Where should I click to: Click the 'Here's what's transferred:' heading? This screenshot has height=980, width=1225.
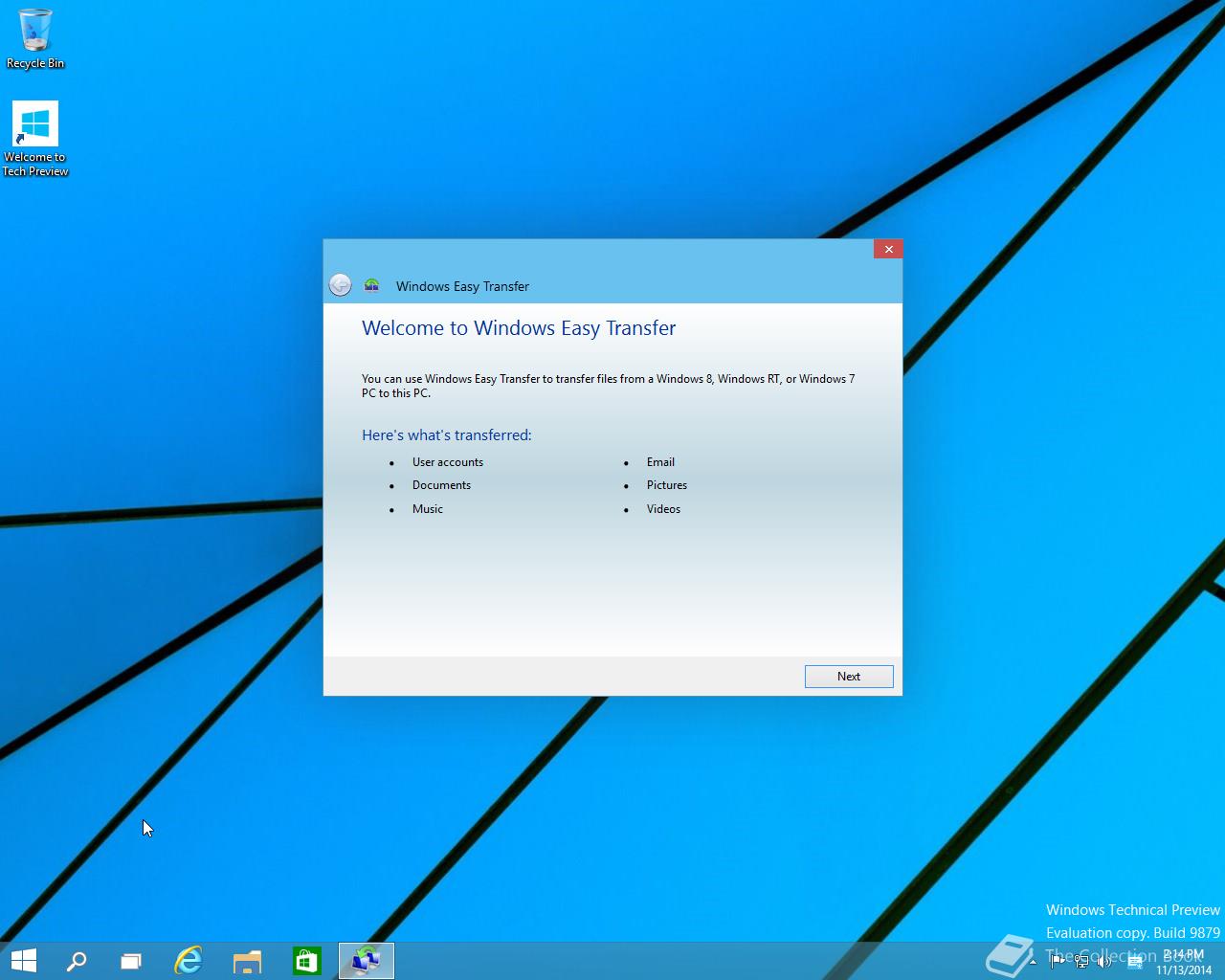tap(447, 434)
